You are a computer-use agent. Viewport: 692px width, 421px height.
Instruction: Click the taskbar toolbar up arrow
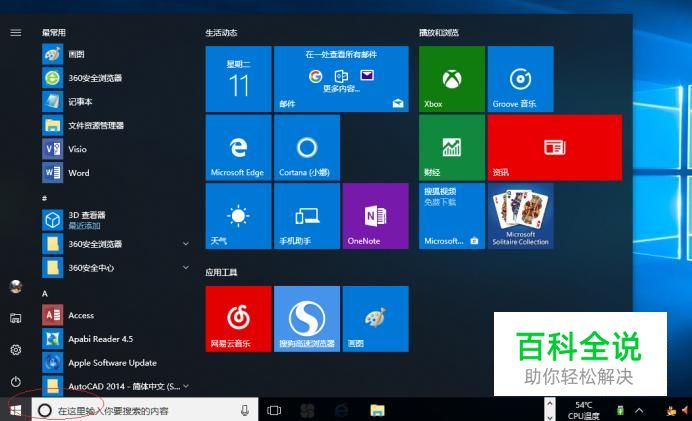(549, 403)
